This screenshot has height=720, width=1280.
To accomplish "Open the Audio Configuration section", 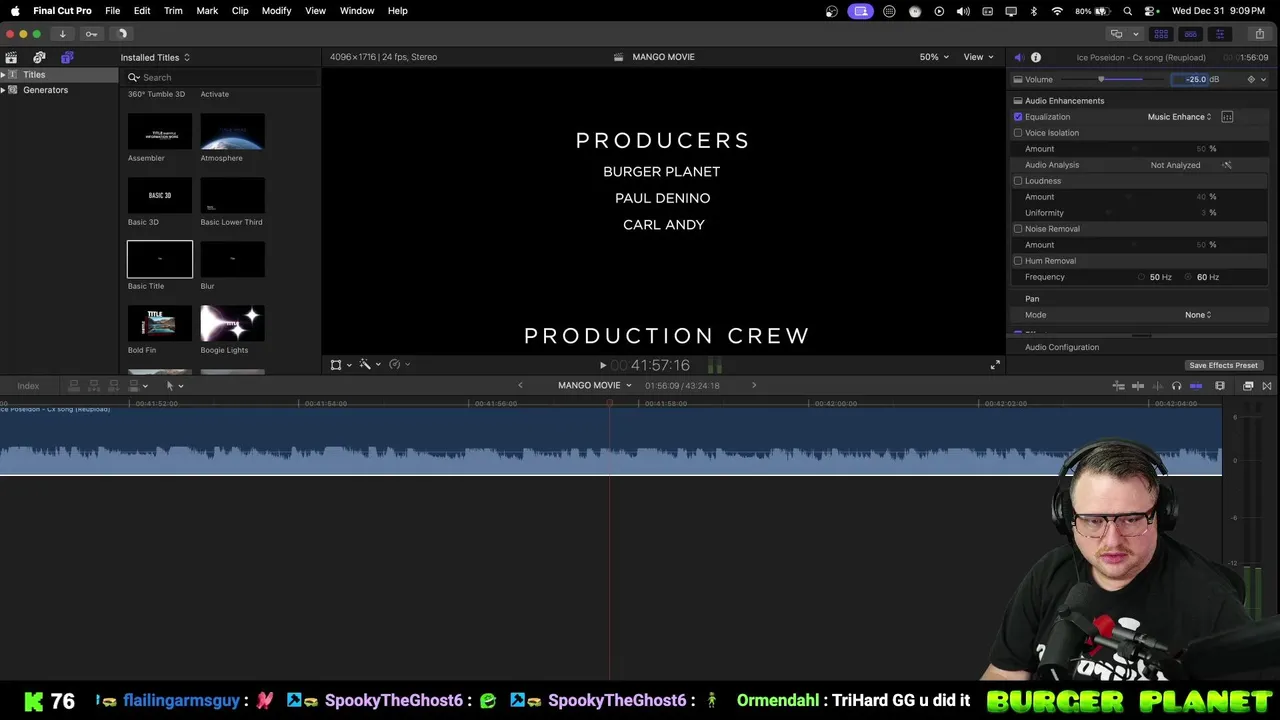I will [x=1062, y=347].
